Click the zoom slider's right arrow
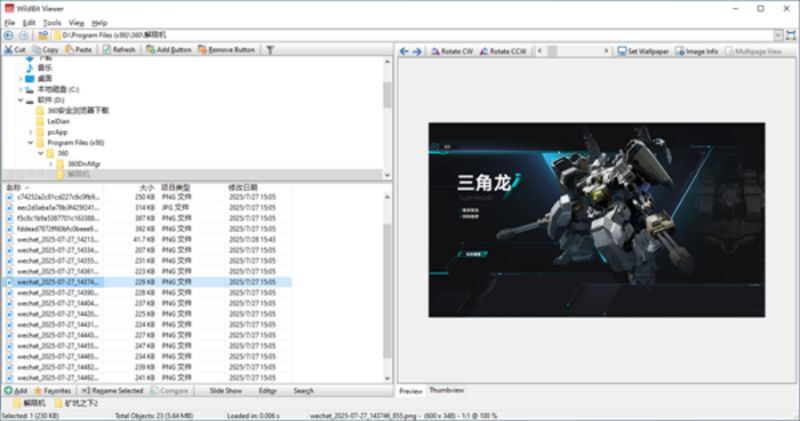This screenshot has height=421, width=800. coord(606,51)
